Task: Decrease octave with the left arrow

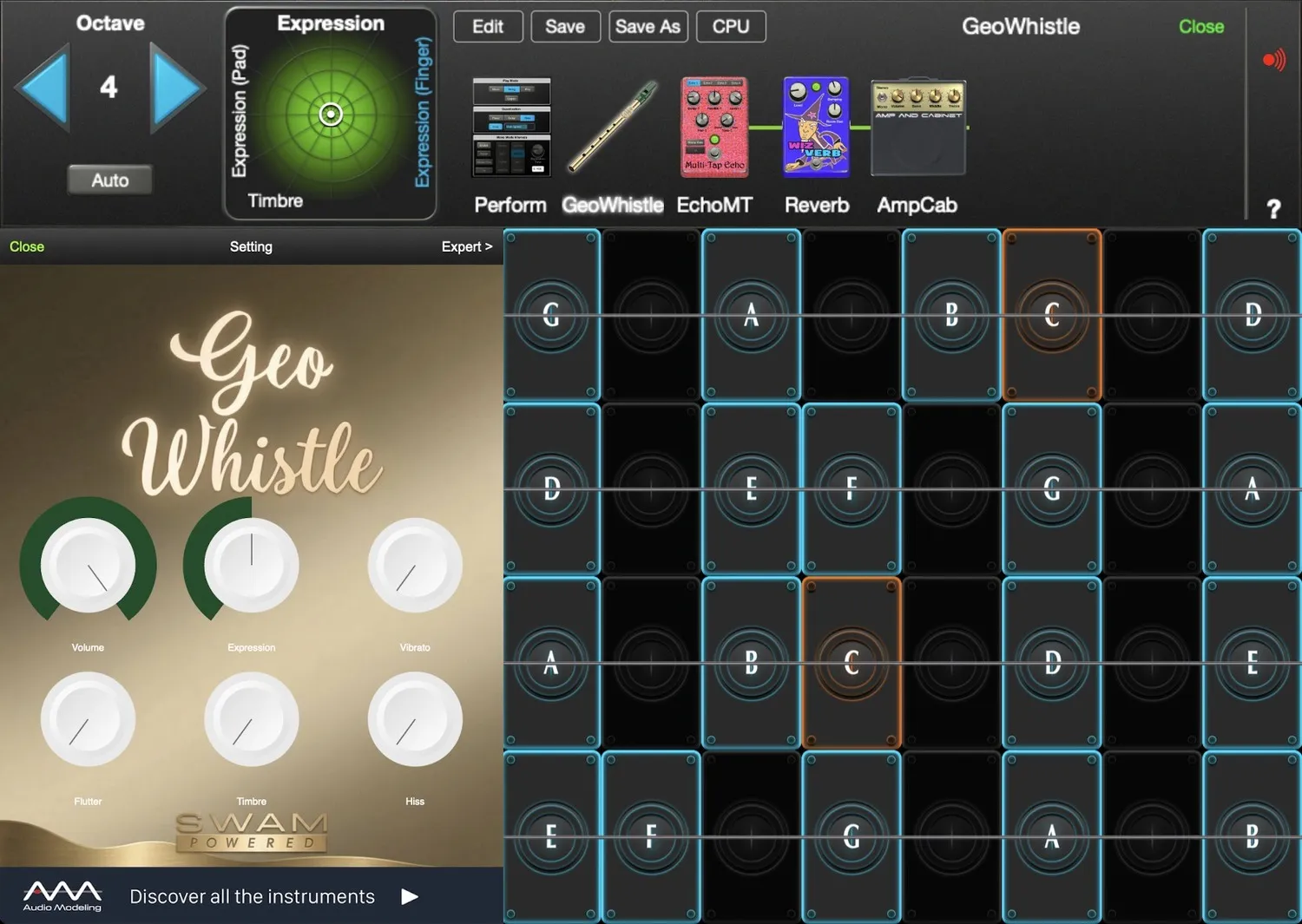Action: pos(43,88)
